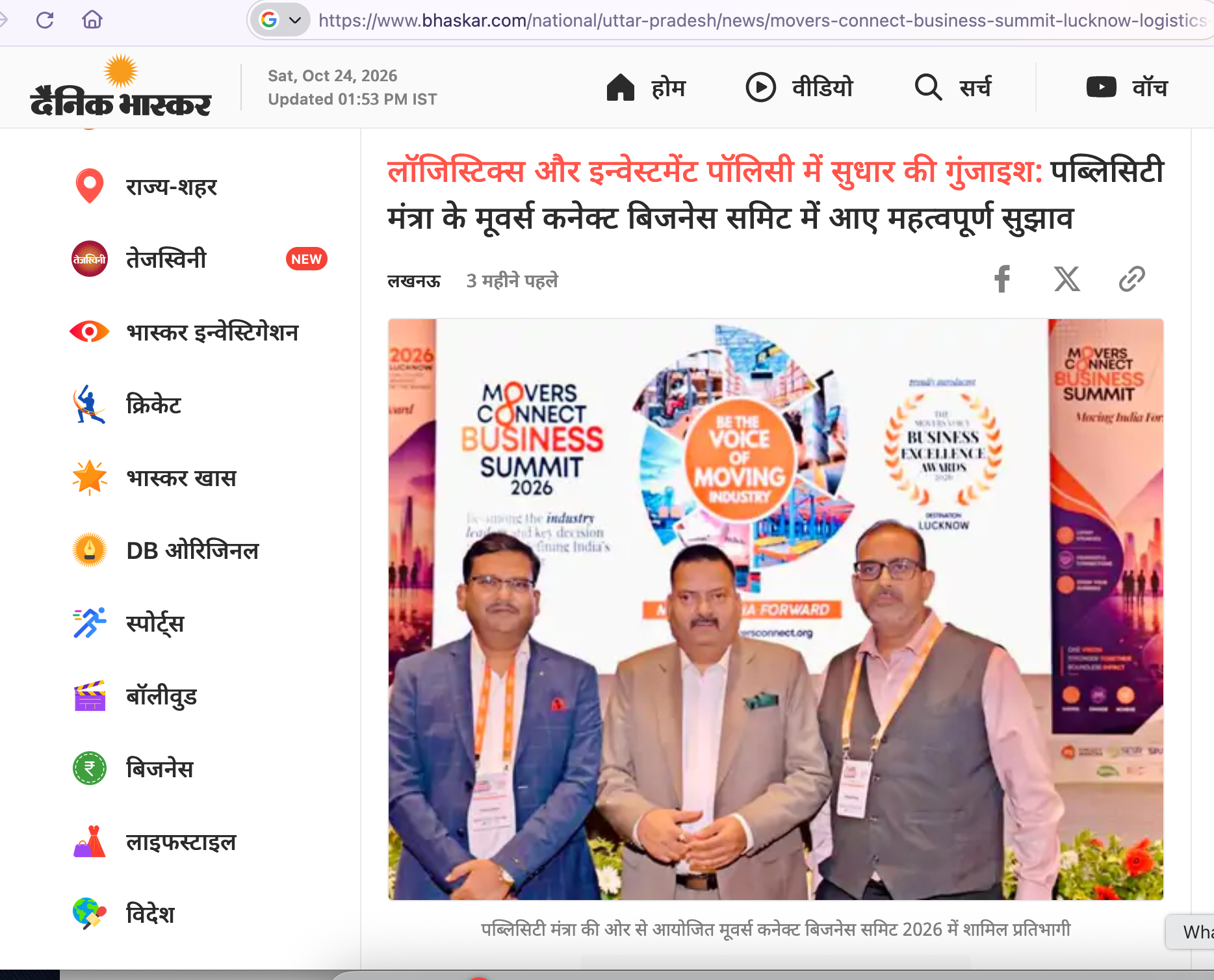
Task: Open the राज्य-शहर location pin icon
Action: (x=90, y=187)
